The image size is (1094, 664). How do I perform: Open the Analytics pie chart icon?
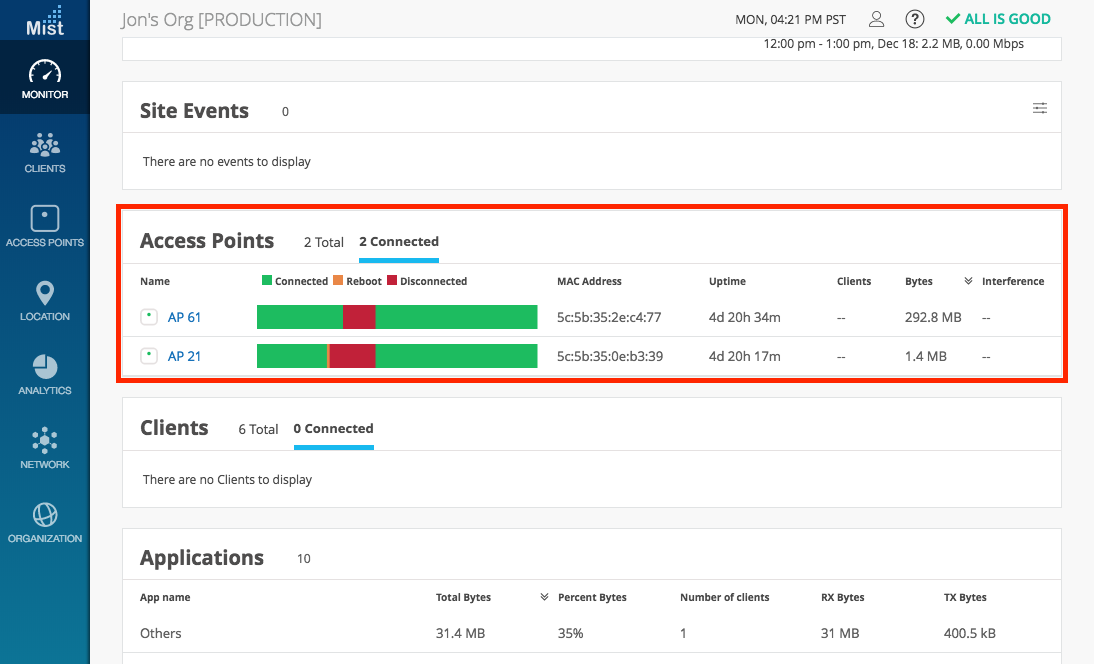pyautogui.click(x=45, y=375)
